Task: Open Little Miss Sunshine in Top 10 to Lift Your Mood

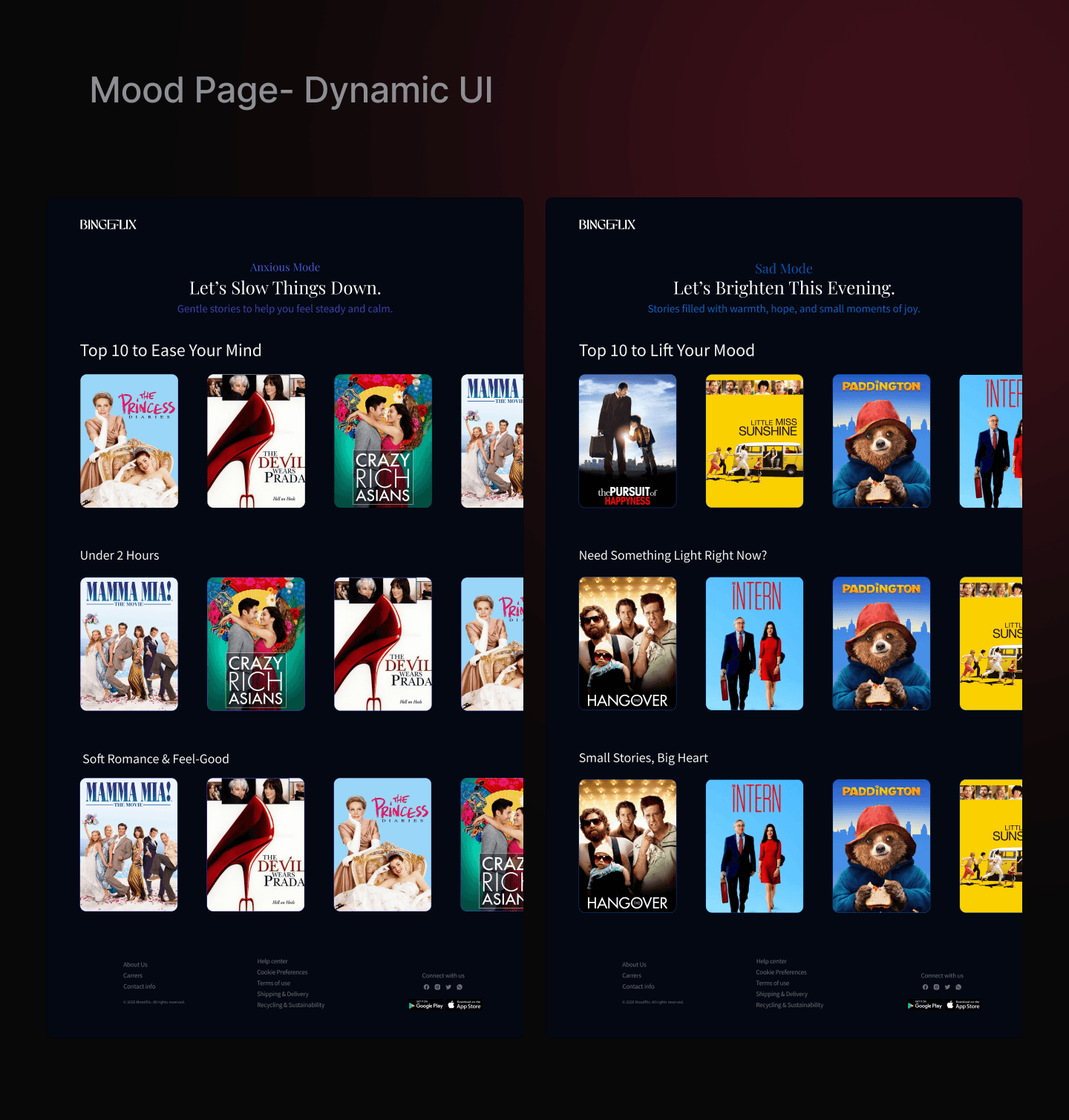Action: pos(755,441)
